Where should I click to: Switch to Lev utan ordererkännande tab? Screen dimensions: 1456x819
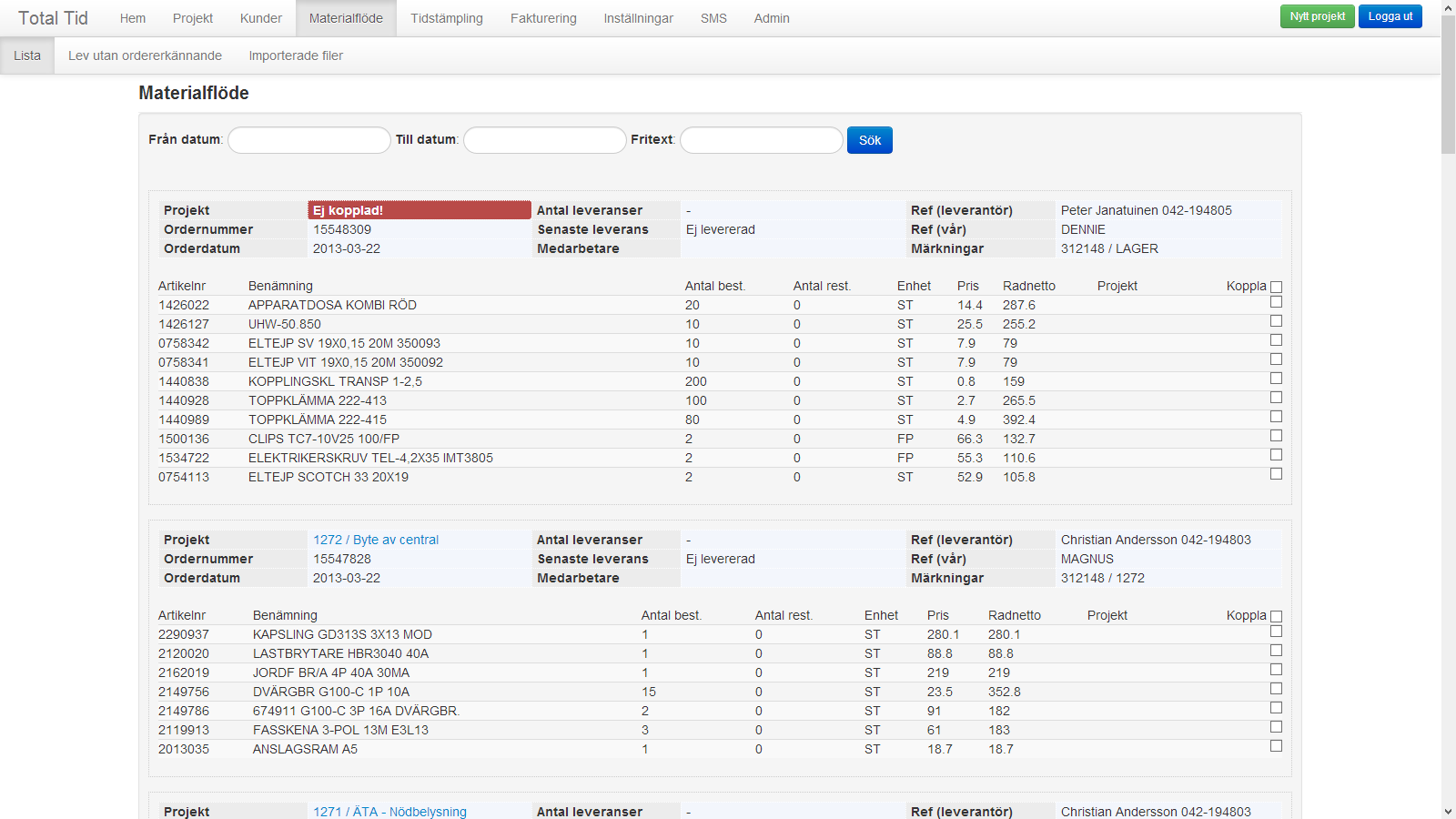145,56
